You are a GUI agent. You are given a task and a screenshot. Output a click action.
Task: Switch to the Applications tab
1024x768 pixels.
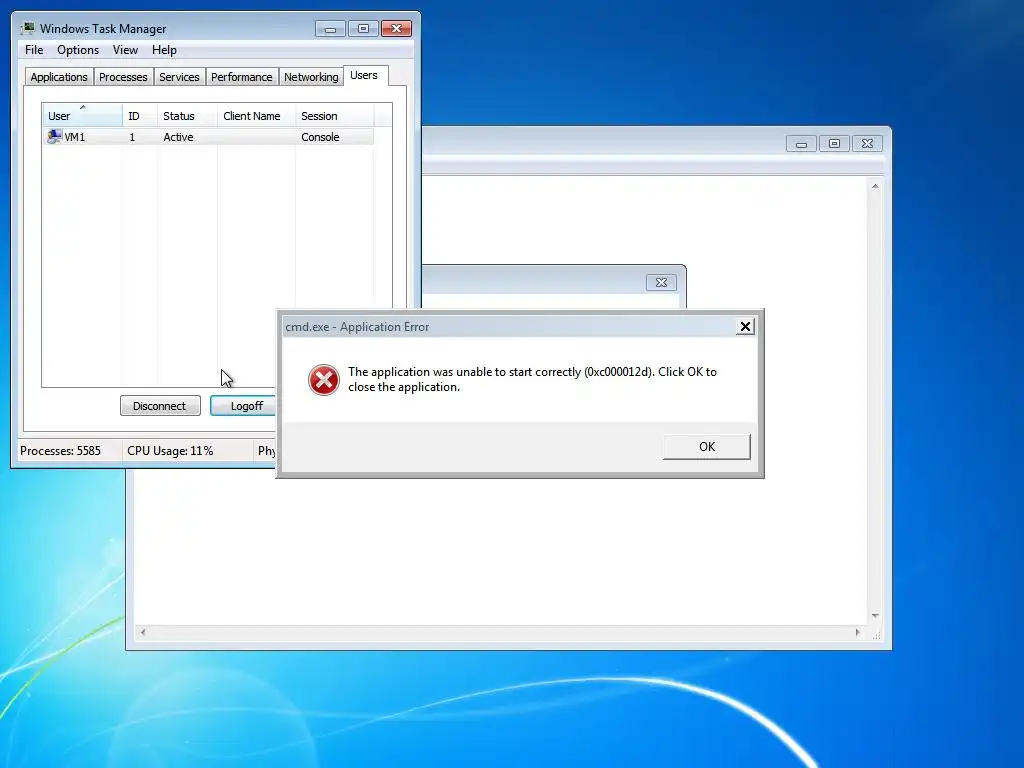59,77
